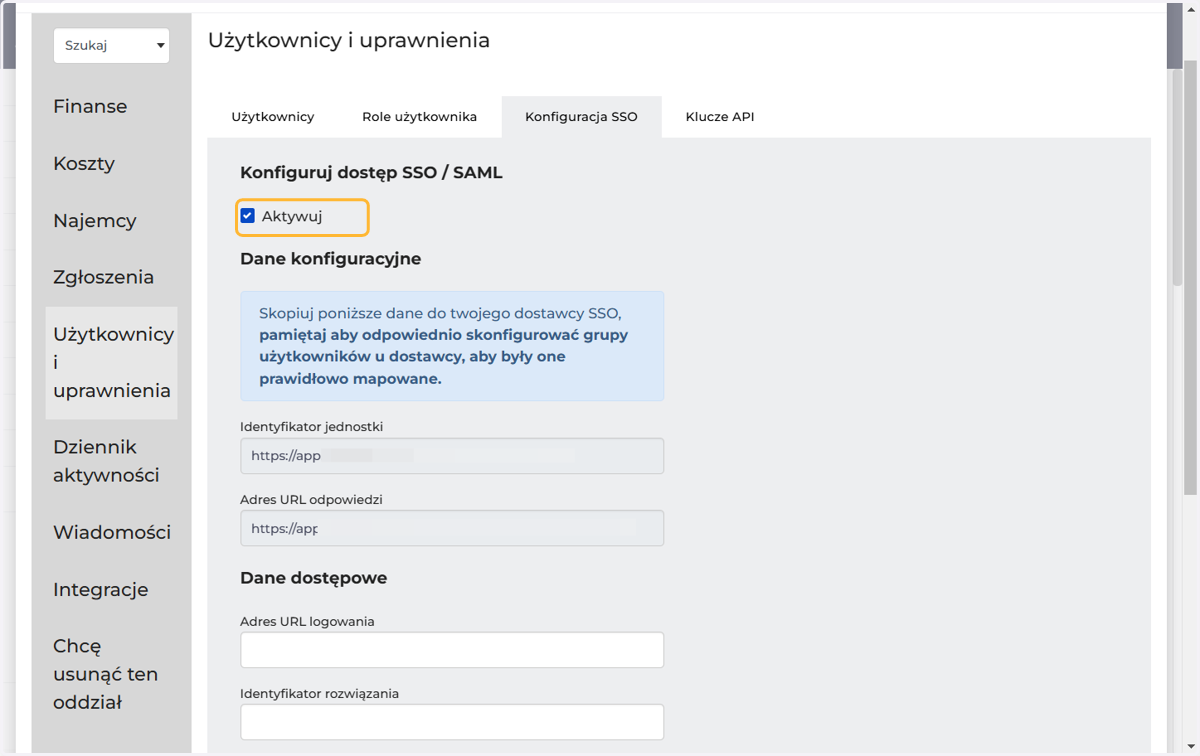Select Użytkownicy i uprawnienia sidebar item
This screenshot has height=756, width=1200.
[x=112, y=363]
